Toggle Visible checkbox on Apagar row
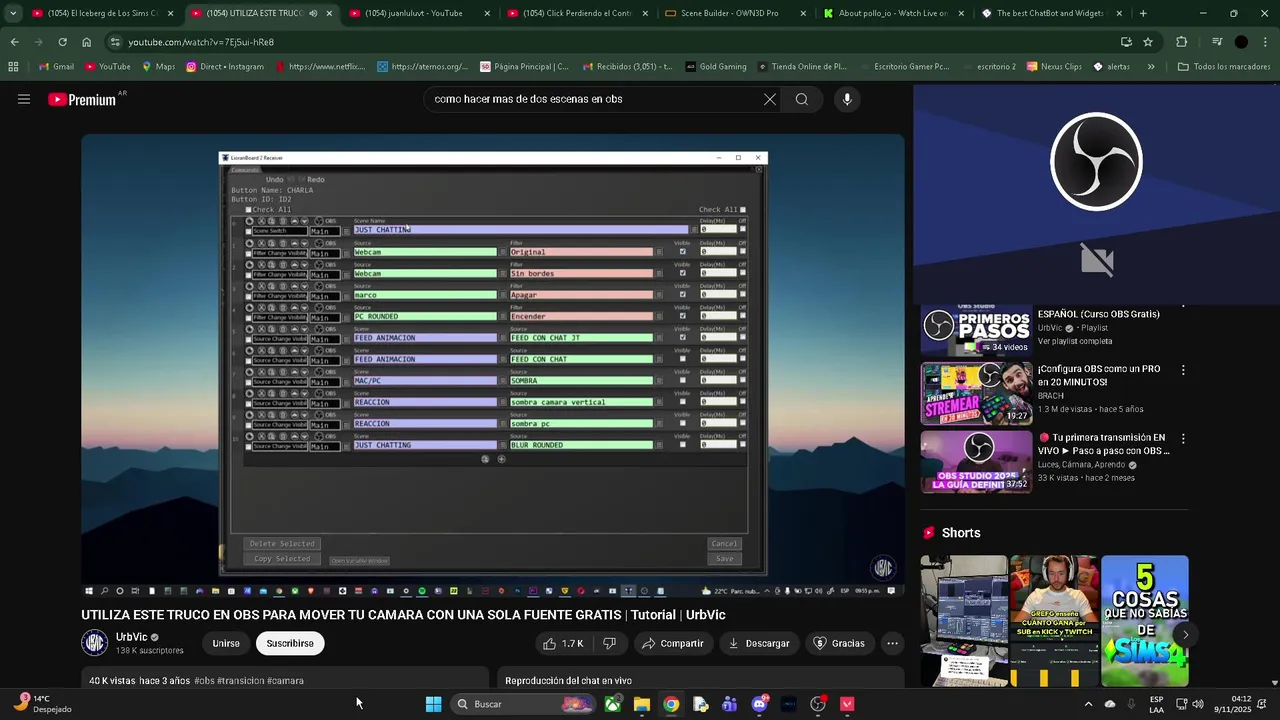The image size is (1280, 720). 683,295
